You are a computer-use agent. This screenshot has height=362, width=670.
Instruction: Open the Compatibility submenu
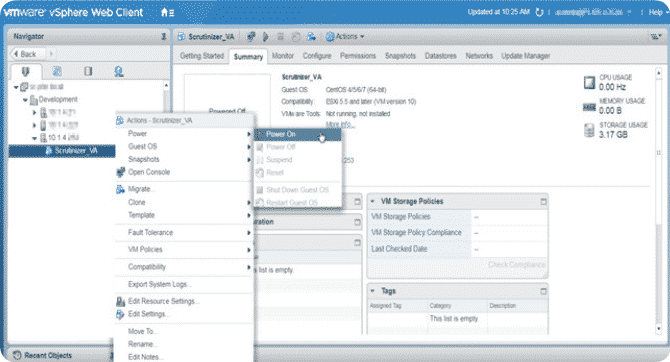tap(184, 267)
